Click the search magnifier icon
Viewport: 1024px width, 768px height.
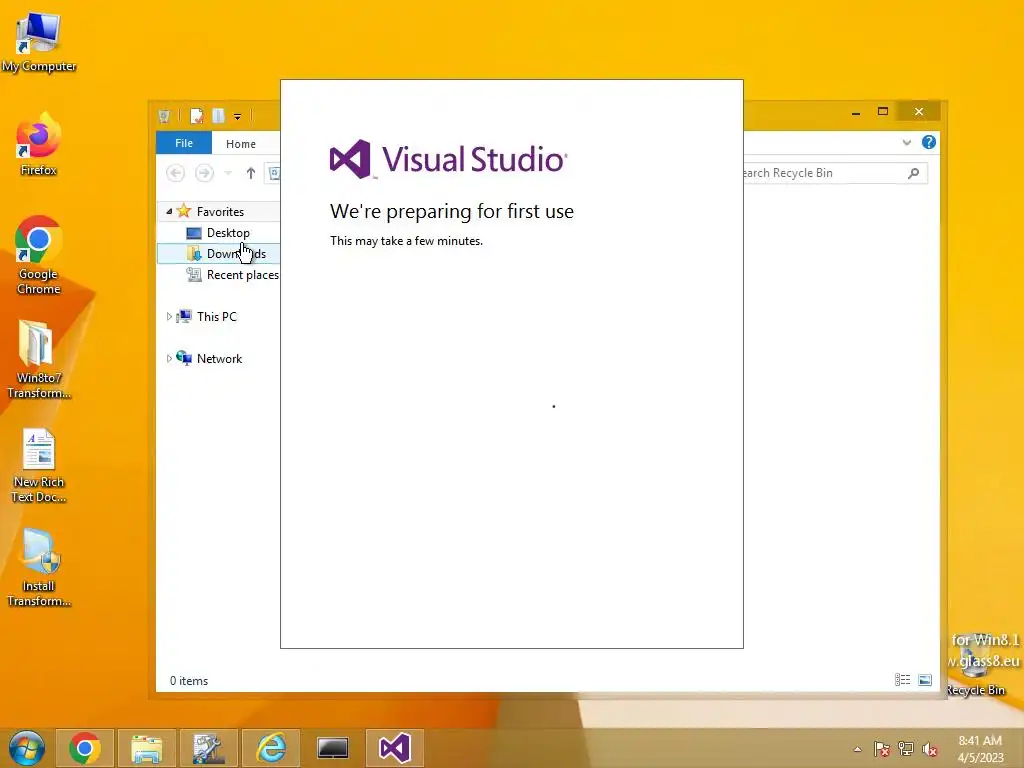pyautogui.click(x=914, y=173)
